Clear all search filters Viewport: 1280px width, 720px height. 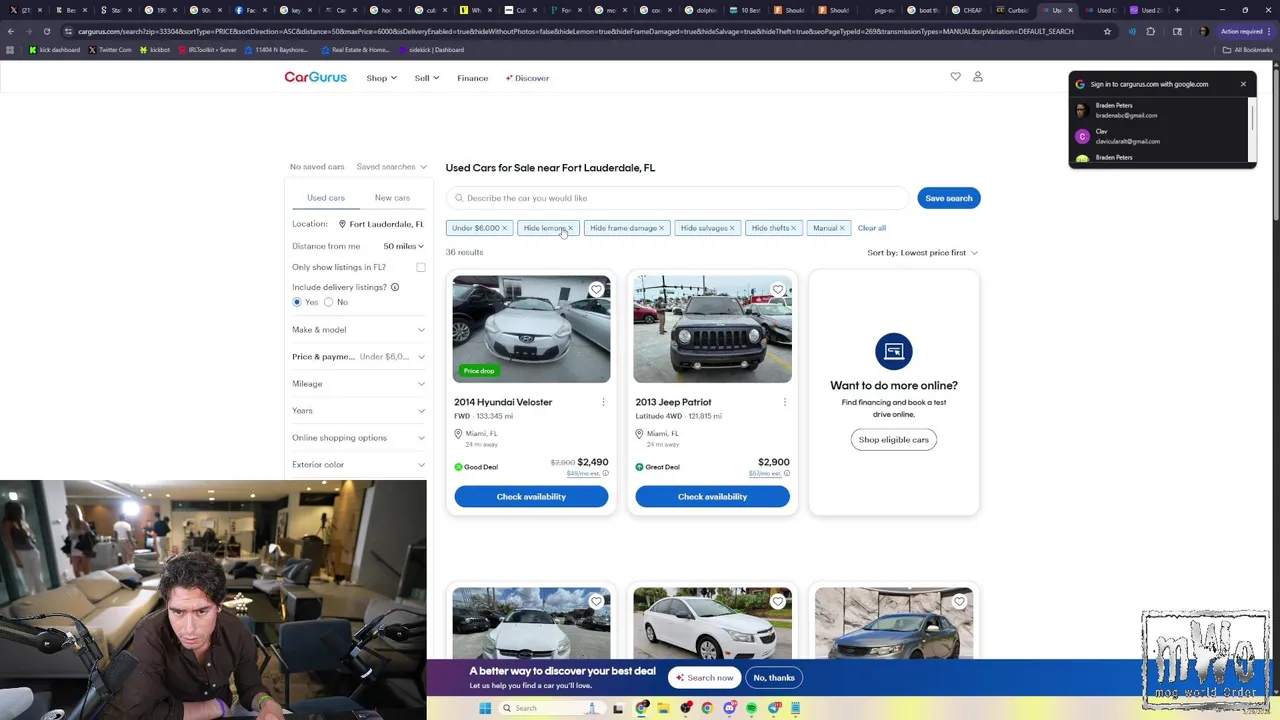pos(872,228)
